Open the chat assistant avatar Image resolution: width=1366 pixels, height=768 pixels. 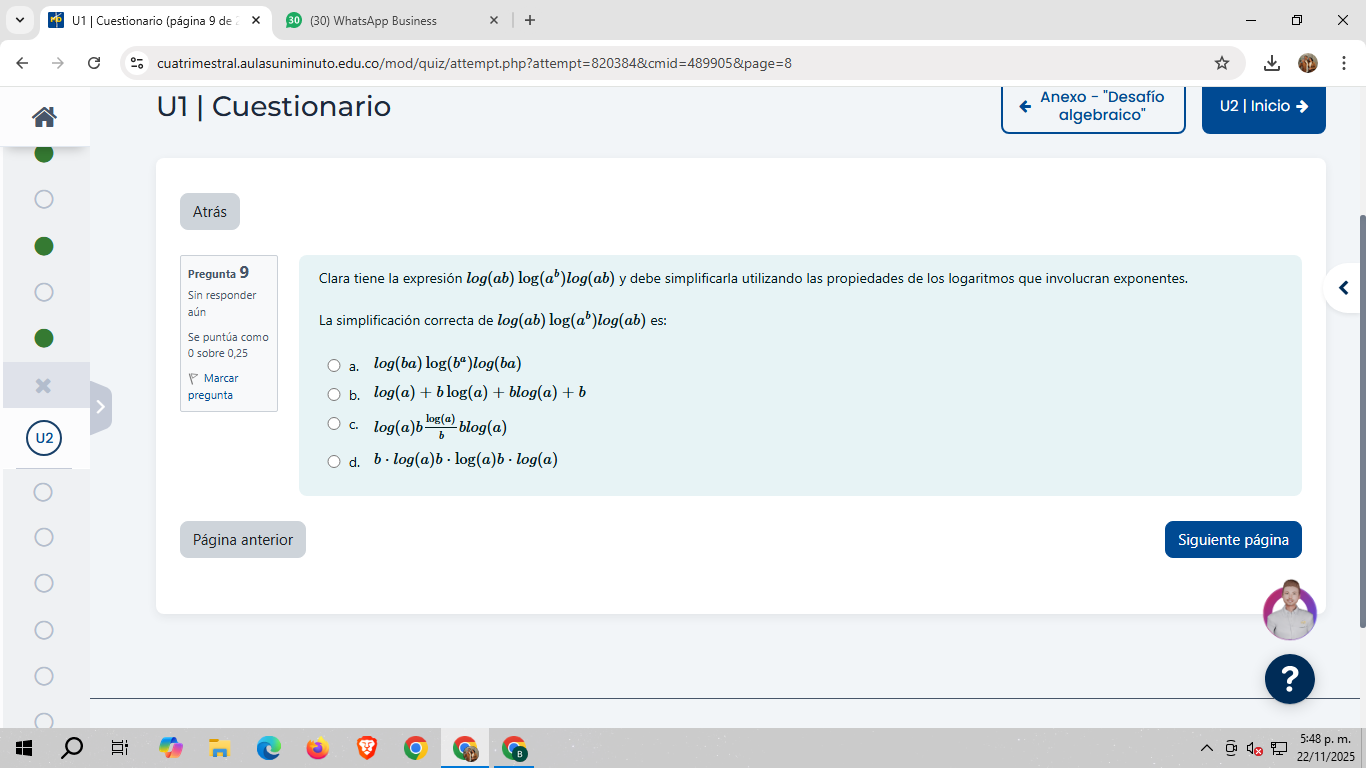[1289, 611]
